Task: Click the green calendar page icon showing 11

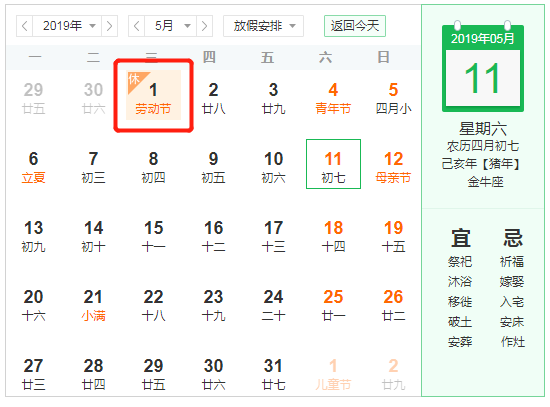Action: click(x=483, y=67)
